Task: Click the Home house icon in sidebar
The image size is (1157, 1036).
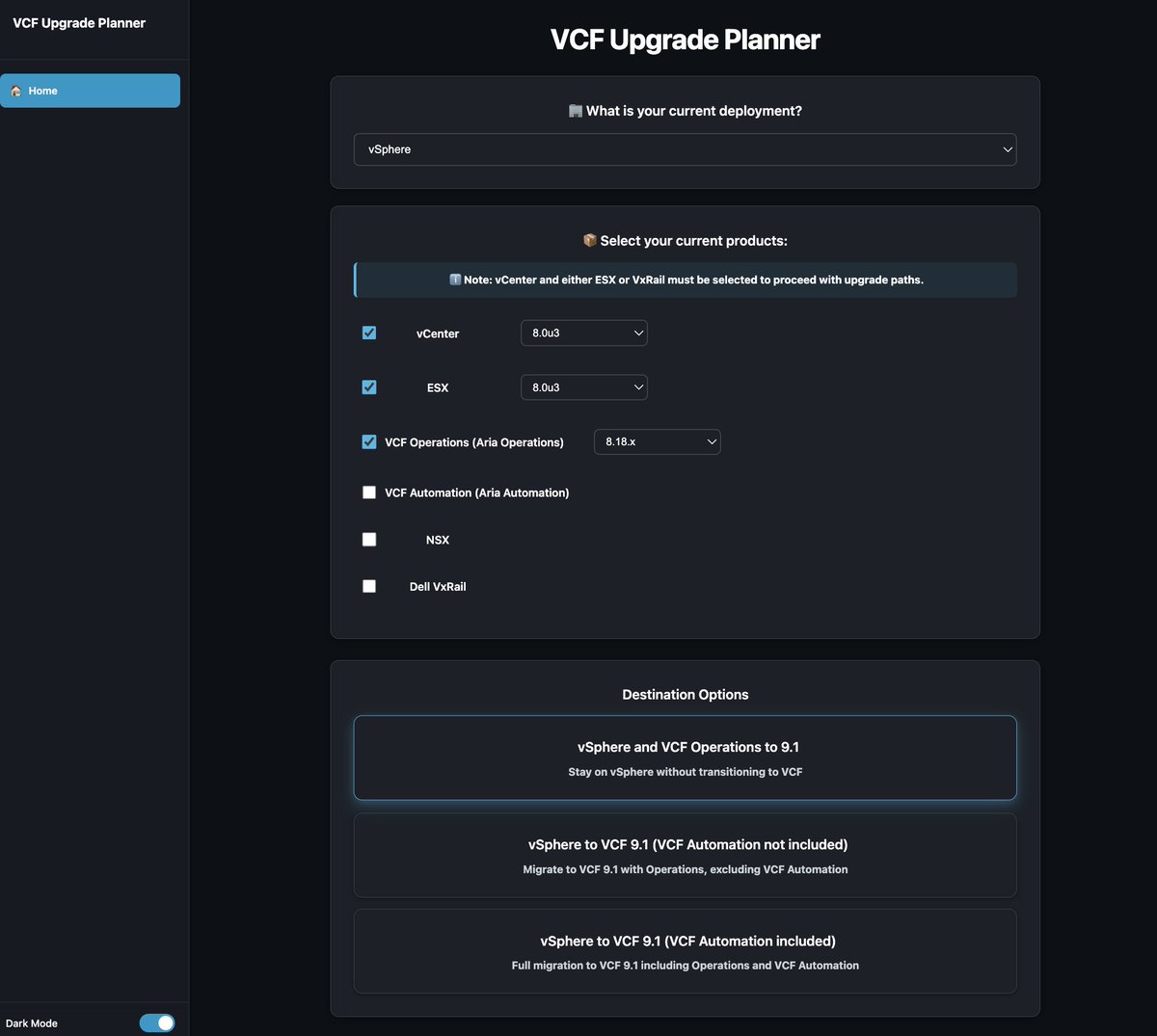Action: click(x=15, y=91)
